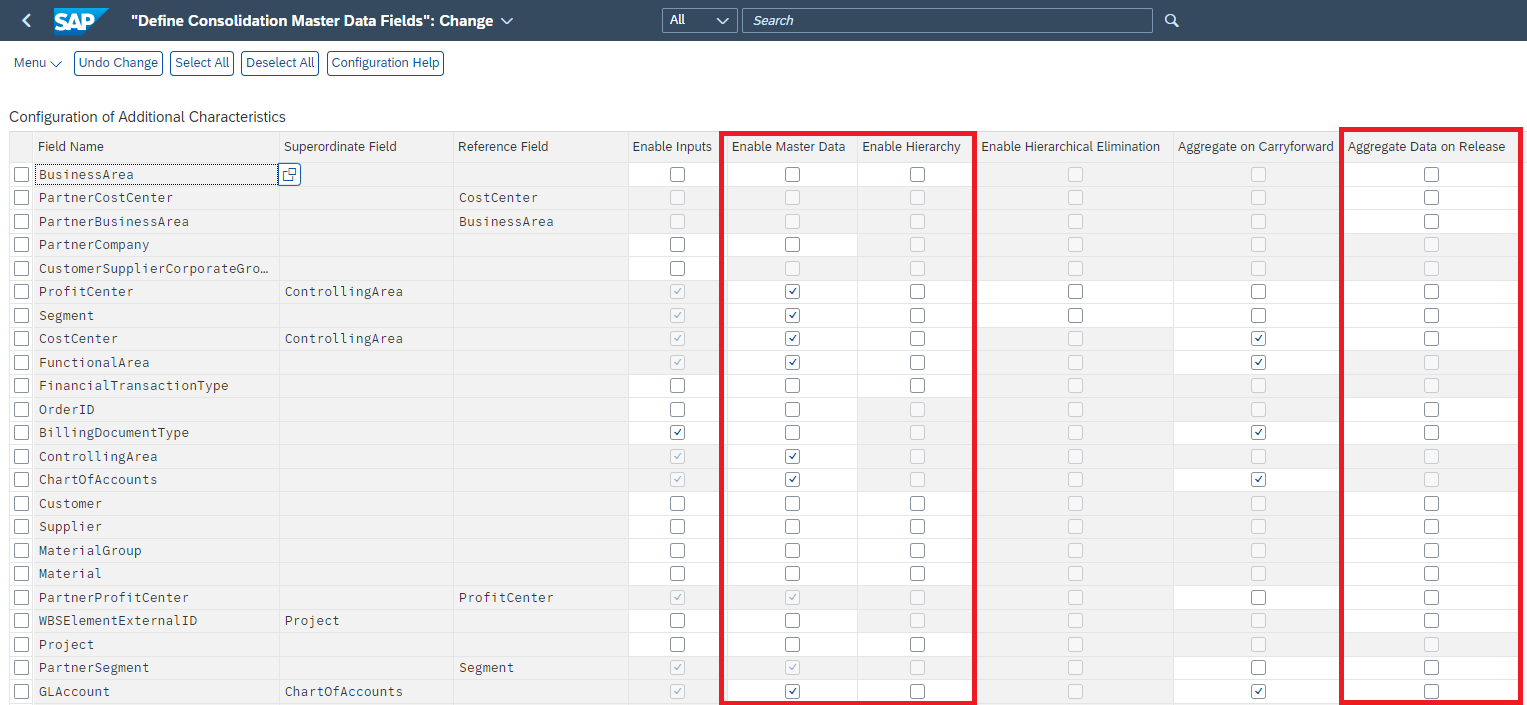
Task: Open the All search scope dropdown
Action: pyautogui.click(x=699, y=20)
